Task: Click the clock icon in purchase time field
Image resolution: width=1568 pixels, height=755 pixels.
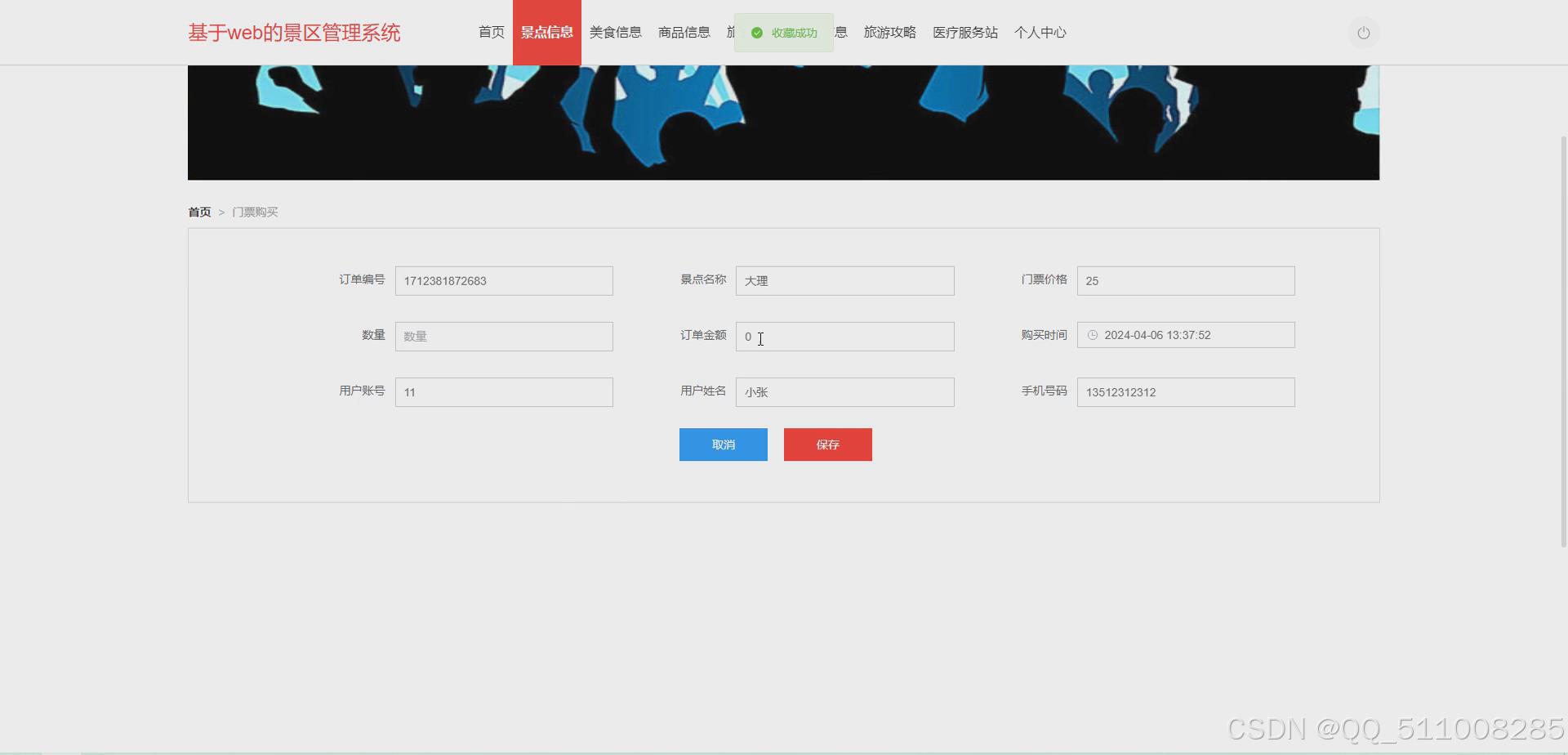Action: click(x=1093, y=335)
